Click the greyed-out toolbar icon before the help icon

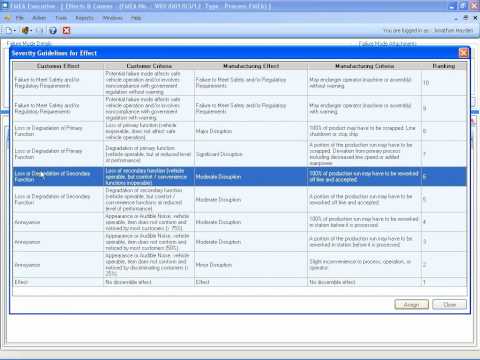pos(40,30)
